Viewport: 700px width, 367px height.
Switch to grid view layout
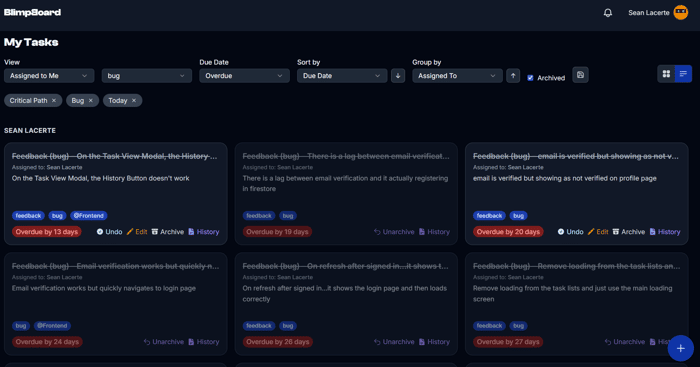[666, 74]
